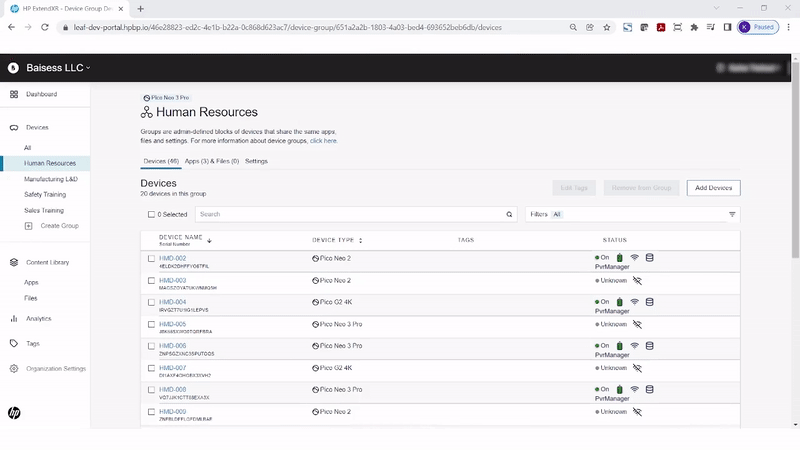Switch to the Apps & Files tab
The width and height of the screenshot is (800, 450).
(x=211, y=161)
